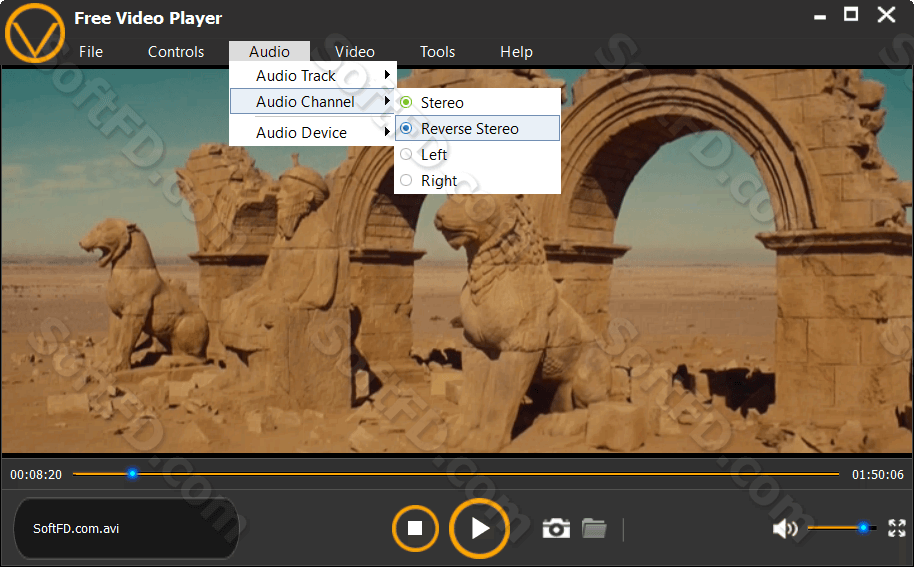Open the File menu
Screen dimensions: 914x567
(91, 52)
